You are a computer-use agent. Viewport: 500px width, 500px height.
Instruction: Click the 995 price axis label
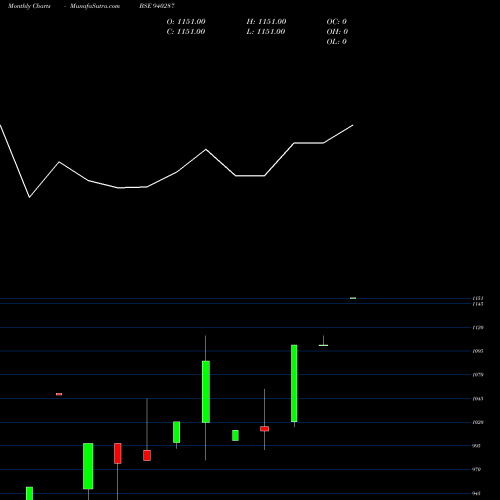click(477, 446)
